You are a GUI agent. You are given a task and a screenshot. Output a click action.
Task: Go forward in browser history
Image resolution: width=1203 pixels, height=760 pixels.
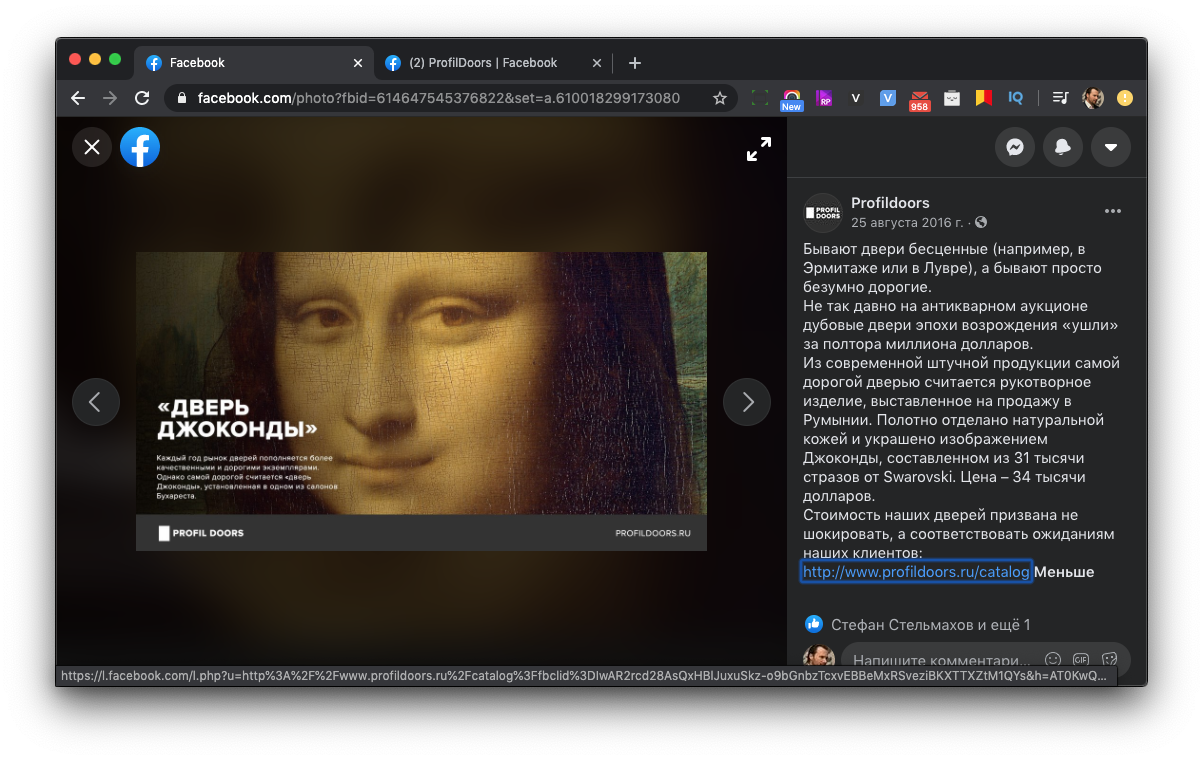(x=110, y=98)
